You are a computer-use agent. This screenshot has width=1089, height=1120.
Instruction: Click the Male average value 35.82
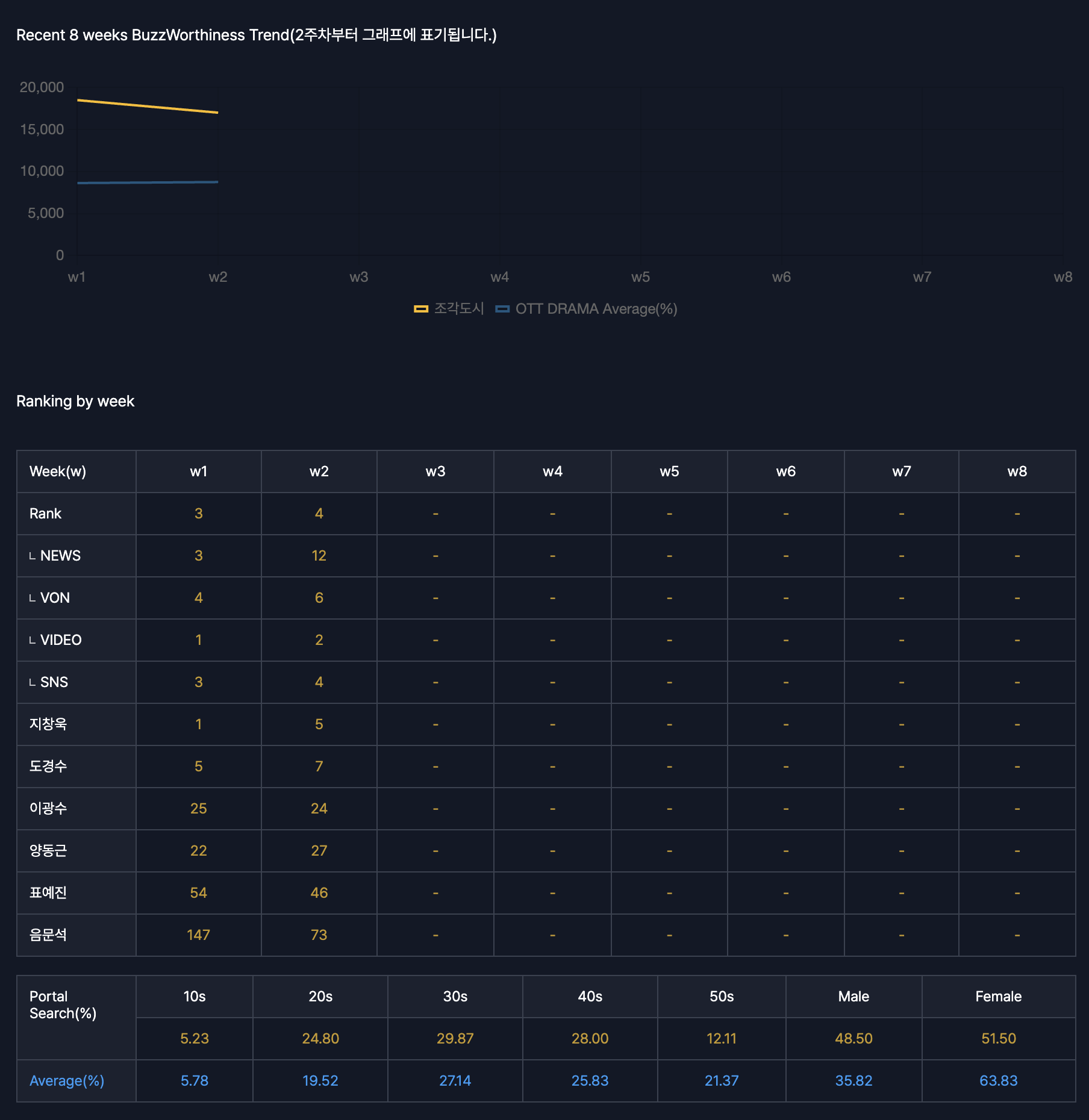pyautogui.click(x=853, y=1081)
